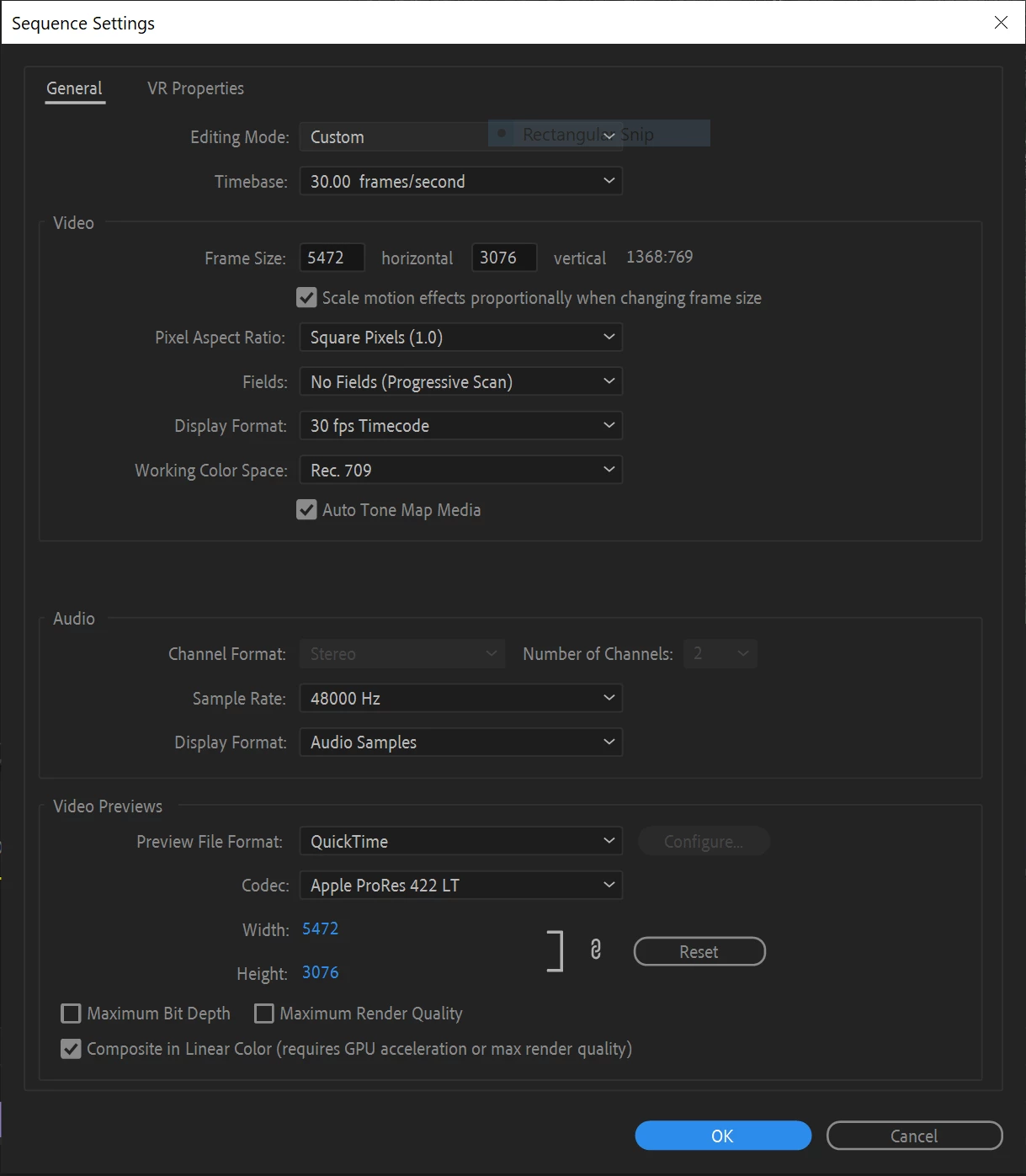Viewport: 1026px width, 1176px height.
Task: Expand the Fields dropdown
Action: tap(460, 381)
